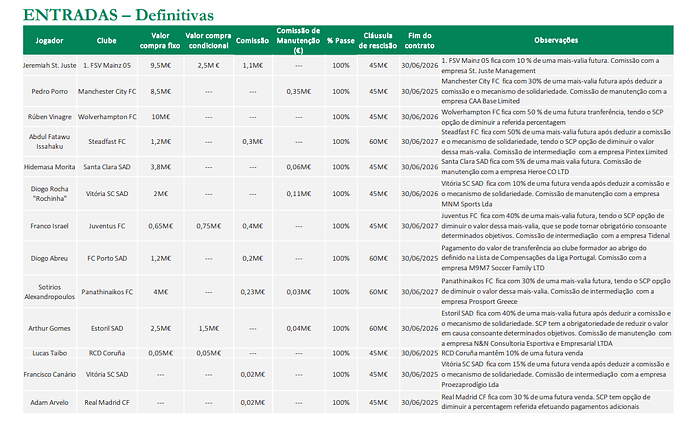Image resolution: width=690 pixels, height=433 pixels.
Task: Select player name 'Hidemasa Morita'
Action: 49,167
